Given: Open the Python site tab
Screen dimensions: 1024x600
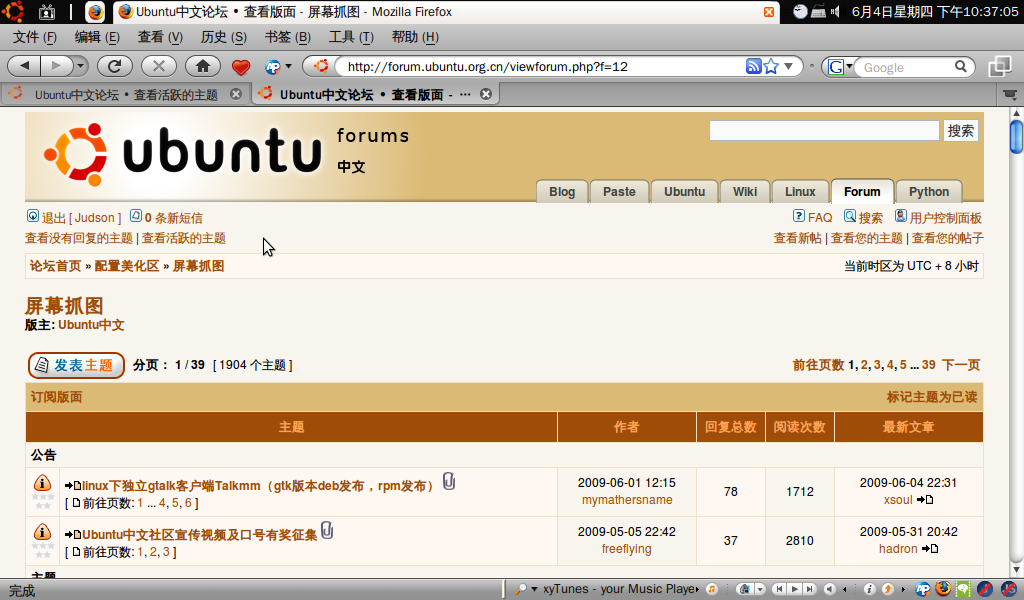Looking at the screenshot, I should point(929,191).
